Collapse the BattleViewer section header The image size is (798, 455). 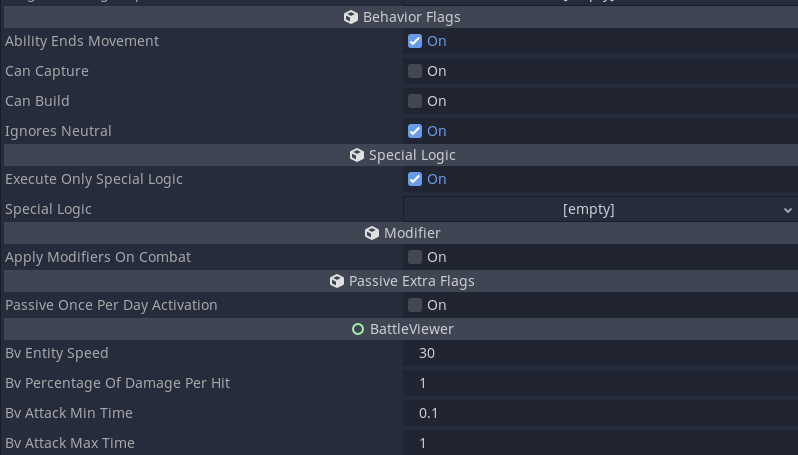pyautogui.click(x=412, y=329)
